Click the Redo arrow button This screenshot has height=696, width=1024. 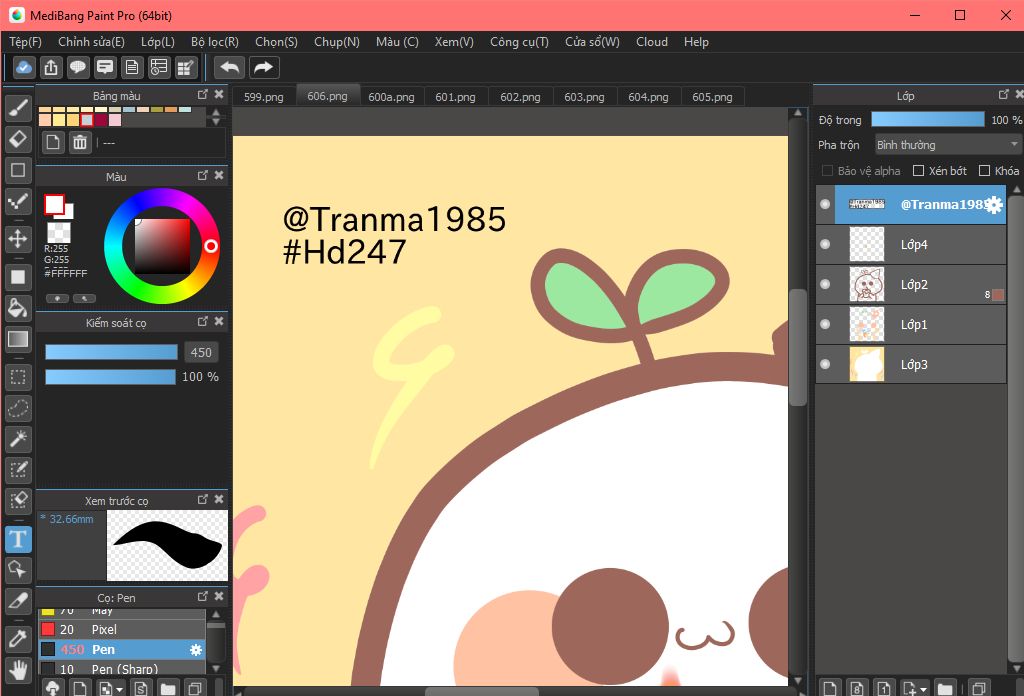(x=263, y=67)
